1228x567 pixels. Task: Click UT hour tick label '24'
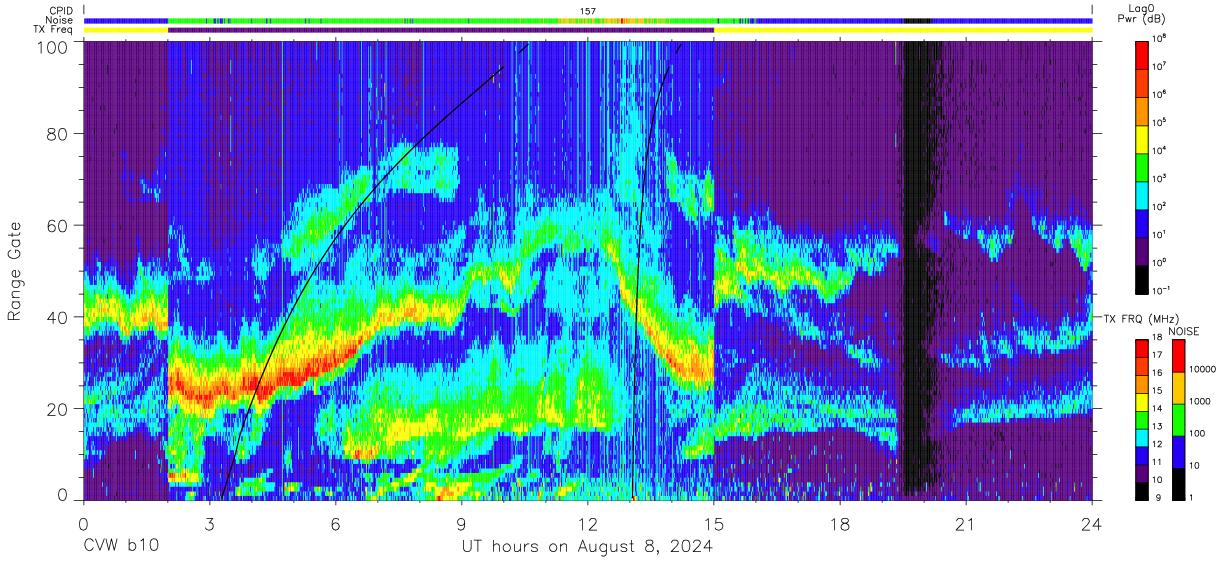pos(1092,523)
